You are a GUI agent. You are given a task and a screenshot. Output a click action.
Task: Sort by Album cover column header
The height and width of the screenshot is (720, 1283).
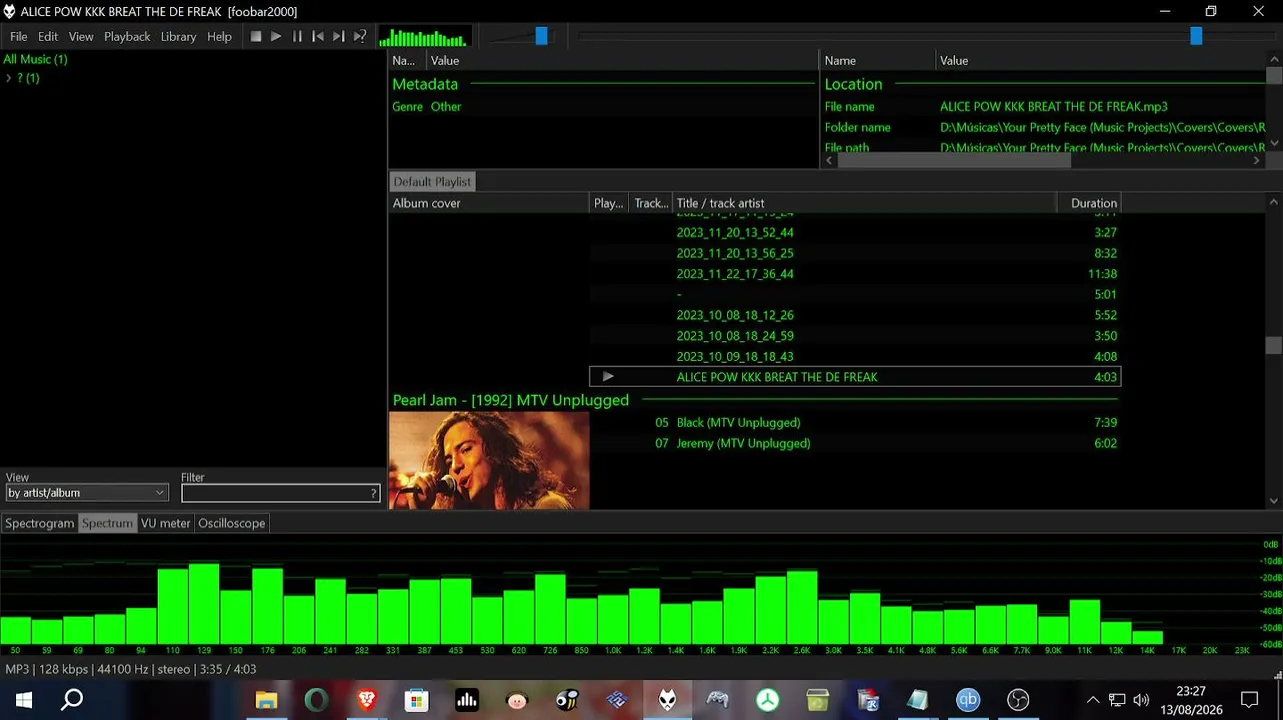[x=489, y=203]
